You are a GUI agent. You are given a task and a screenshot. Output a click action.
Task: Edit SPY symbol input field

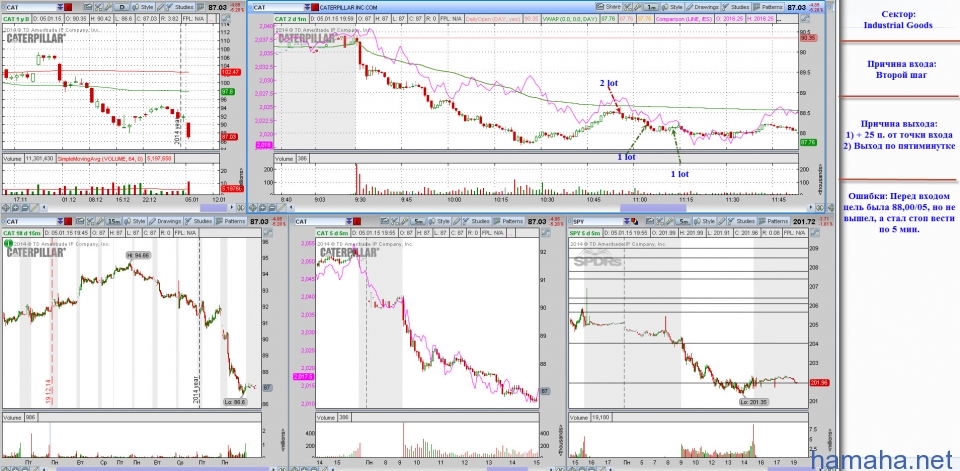[598, 221]
